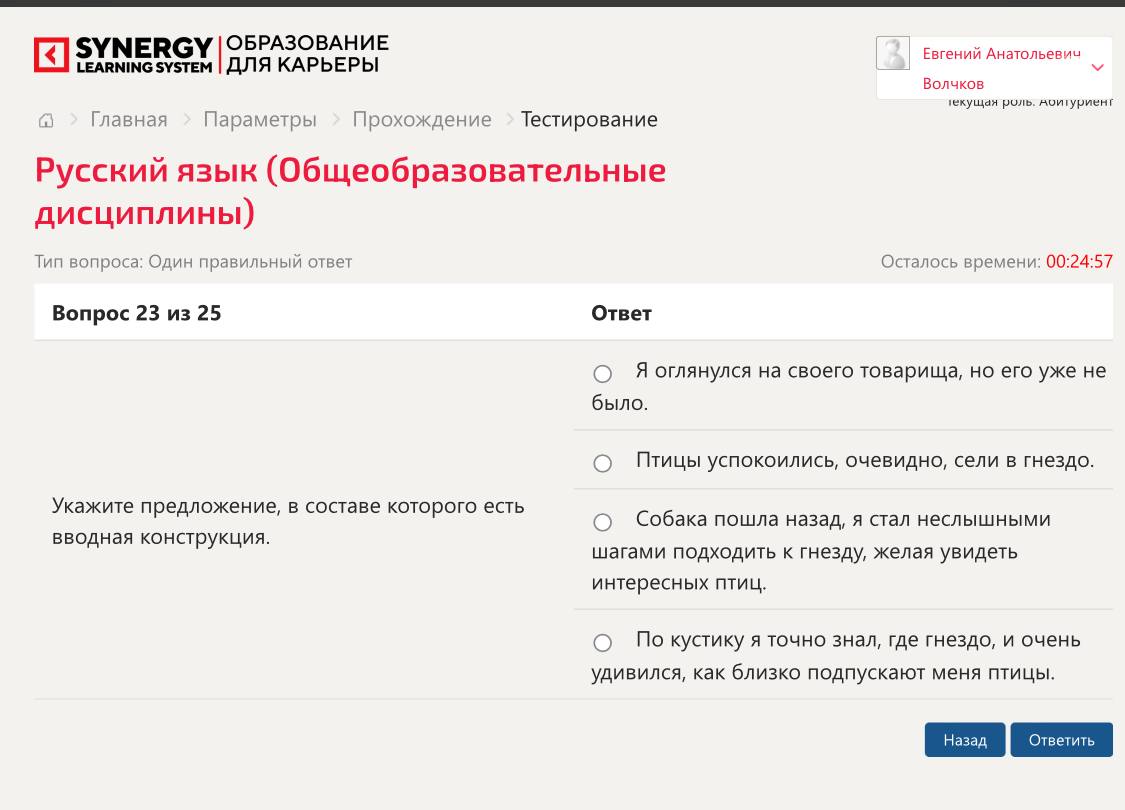The height and width of the screenshot is (810, 1125).
Task: Click the remaining time 00:24:57 value
Action: pos(1079,262)
